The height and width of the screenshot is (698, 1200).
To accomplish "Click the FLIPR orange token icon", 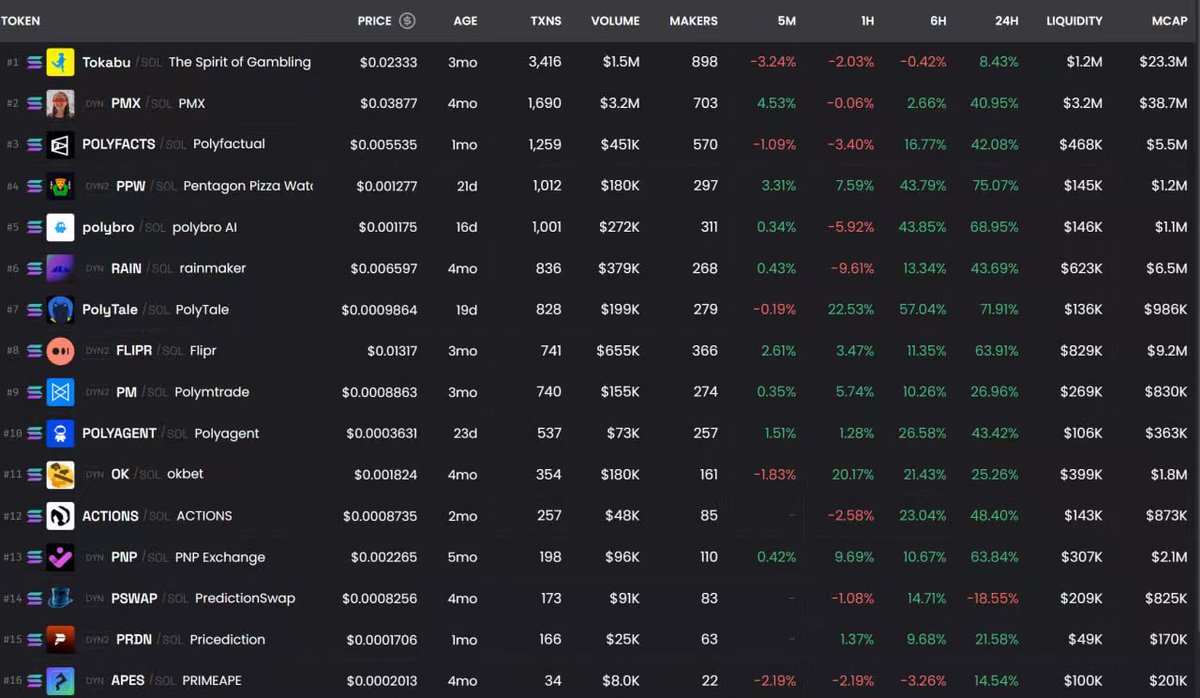I will 61,351.
